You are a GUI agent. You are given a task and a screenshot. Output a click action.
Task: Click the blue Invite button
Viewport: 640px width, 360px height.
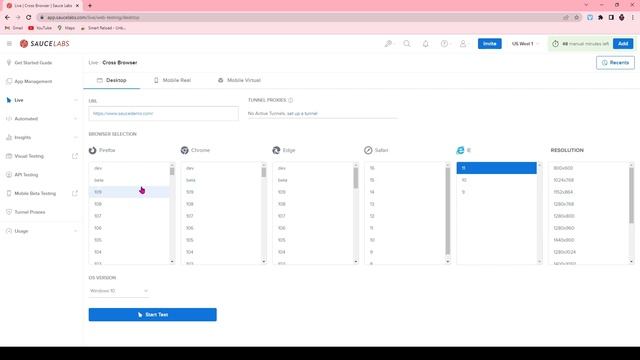coord(489,44)
